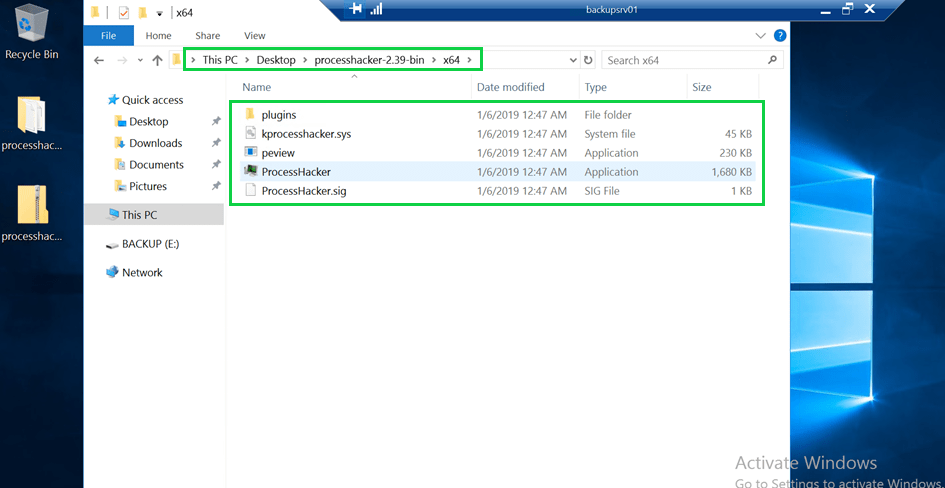
Task: Click the search magnifier icon
Action: click(772, 60)
